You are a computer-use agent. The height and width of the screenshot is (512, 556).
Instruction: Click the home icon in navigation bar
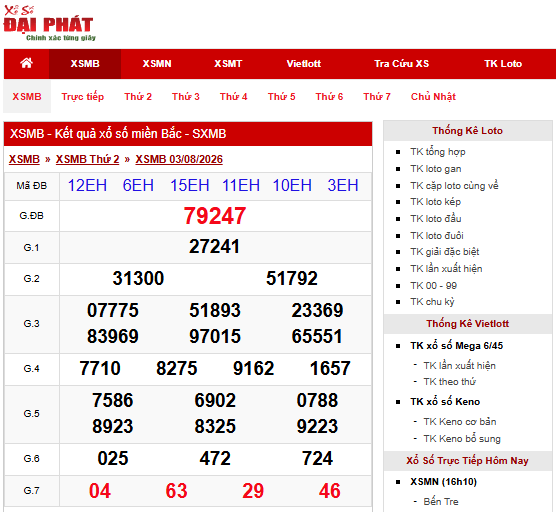tap(26, 63)
